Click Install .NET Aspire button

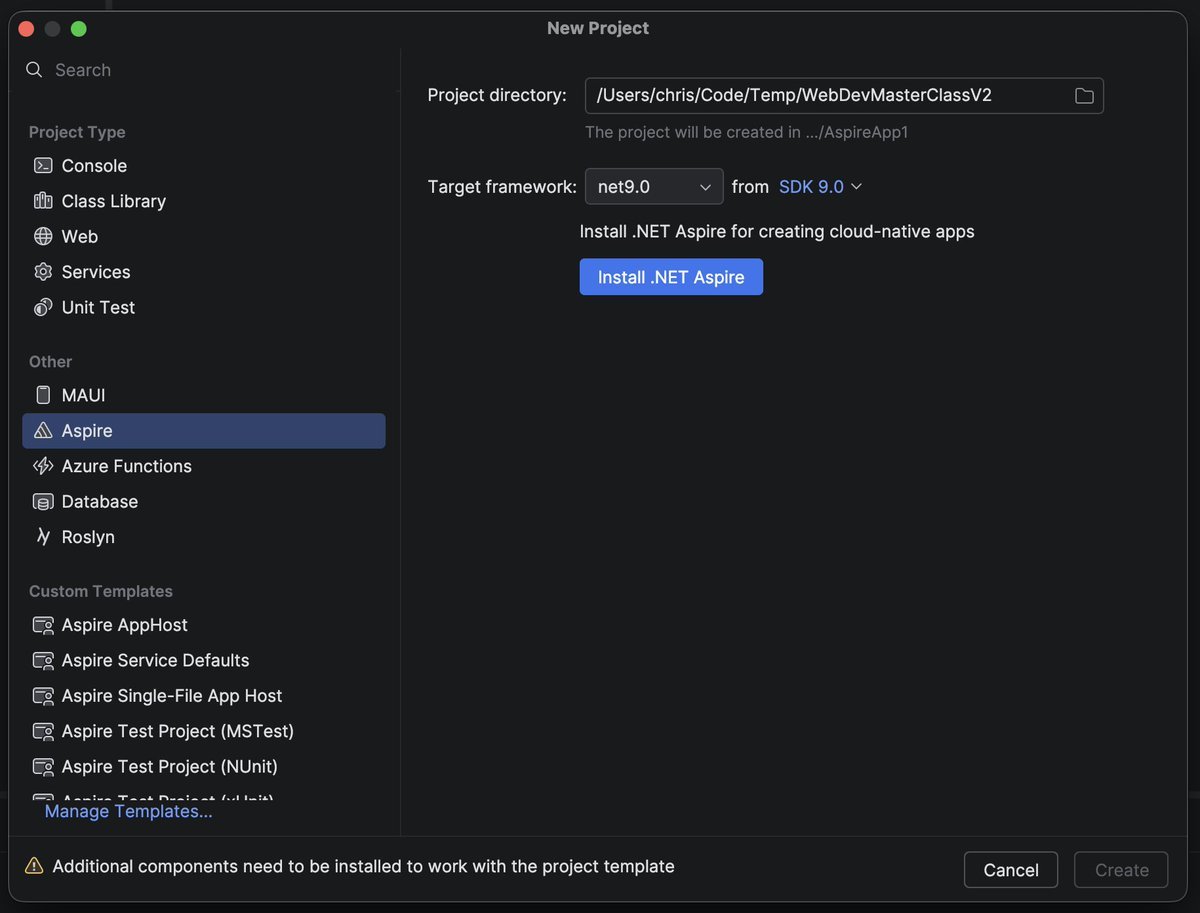pos(671,277)
